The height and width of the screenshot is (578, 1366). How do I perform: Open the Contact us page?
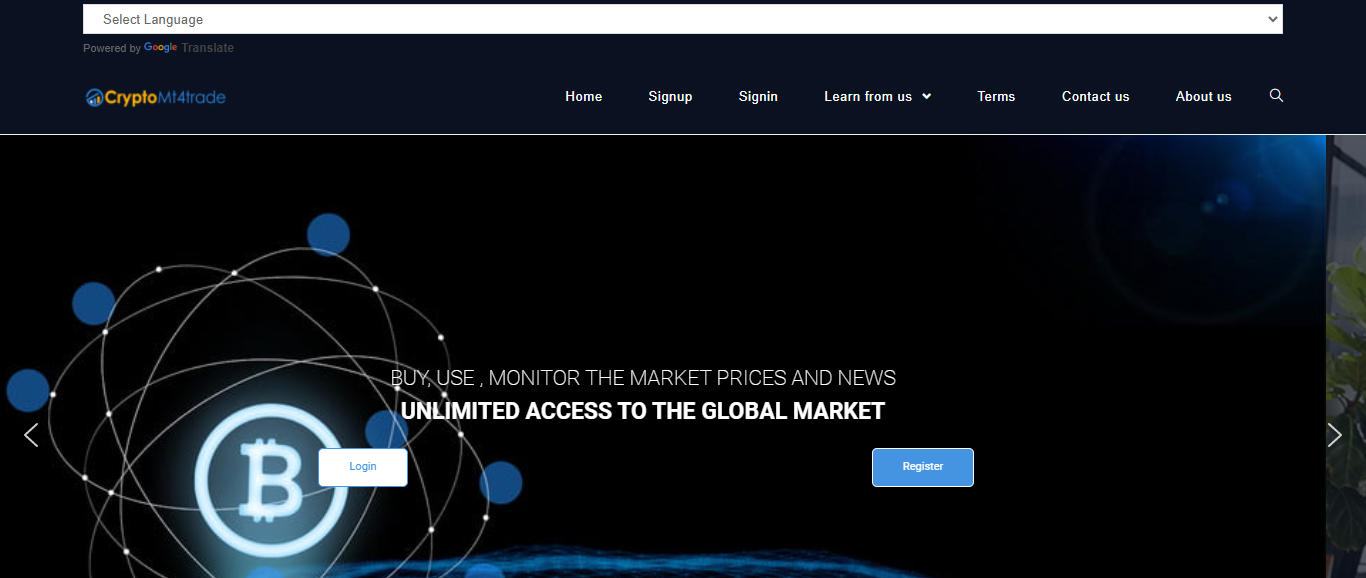pyautogui.click(x=1095, y=97)
